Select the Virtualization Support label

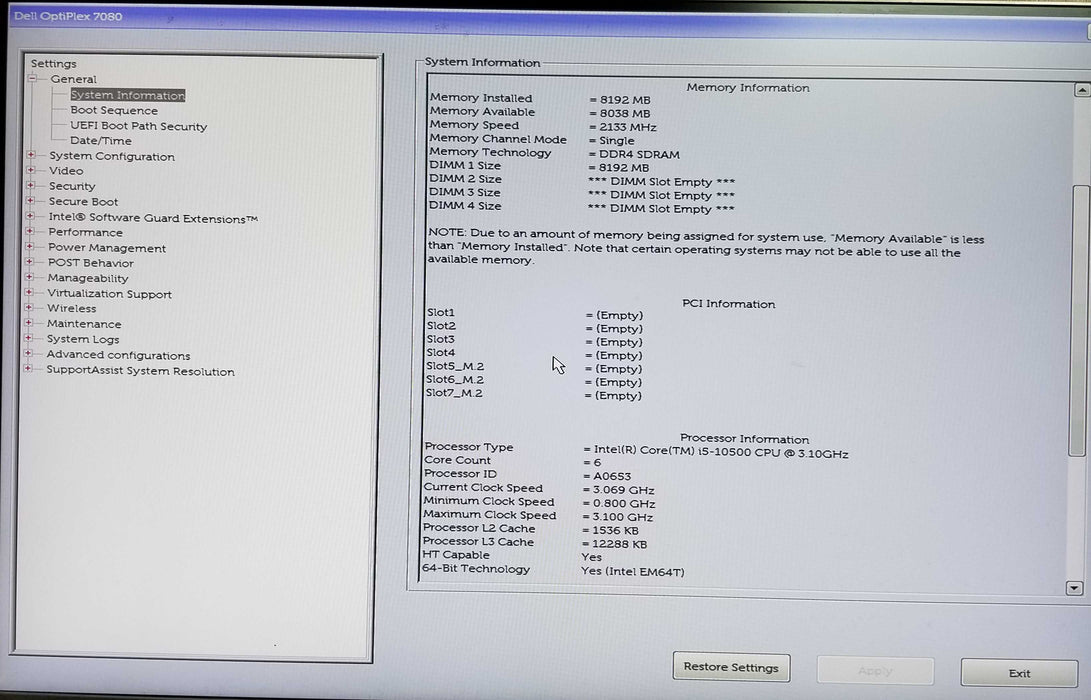[x=109, y=294]
